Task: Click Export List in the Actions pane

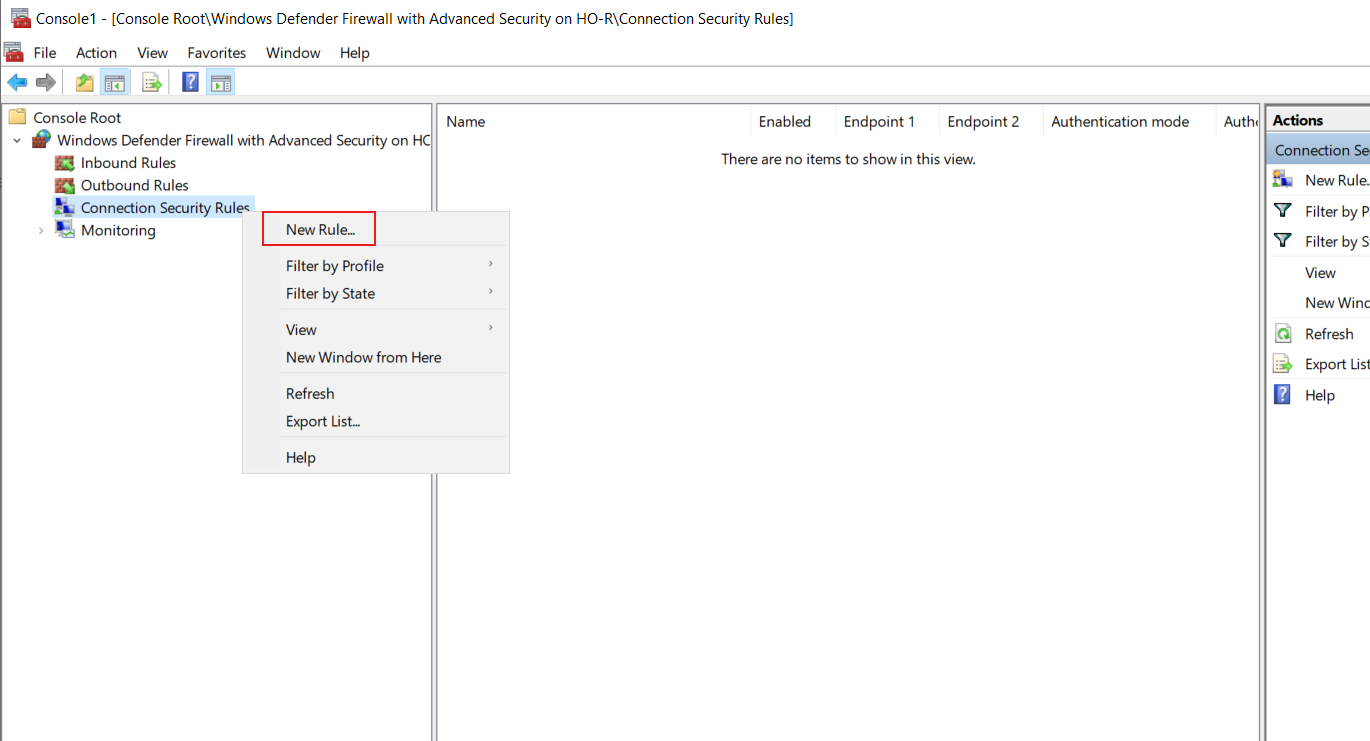Action: coord(1337,364)
